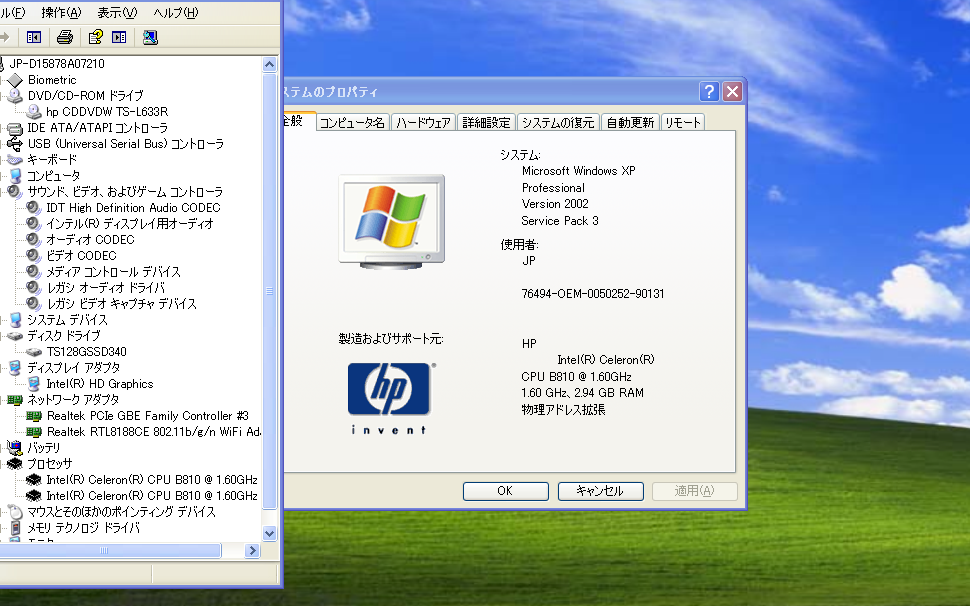The image size is (970, 606).
Task: Click Service Pack 3 text
Action: pyautogui.click(x=560, y=221)
